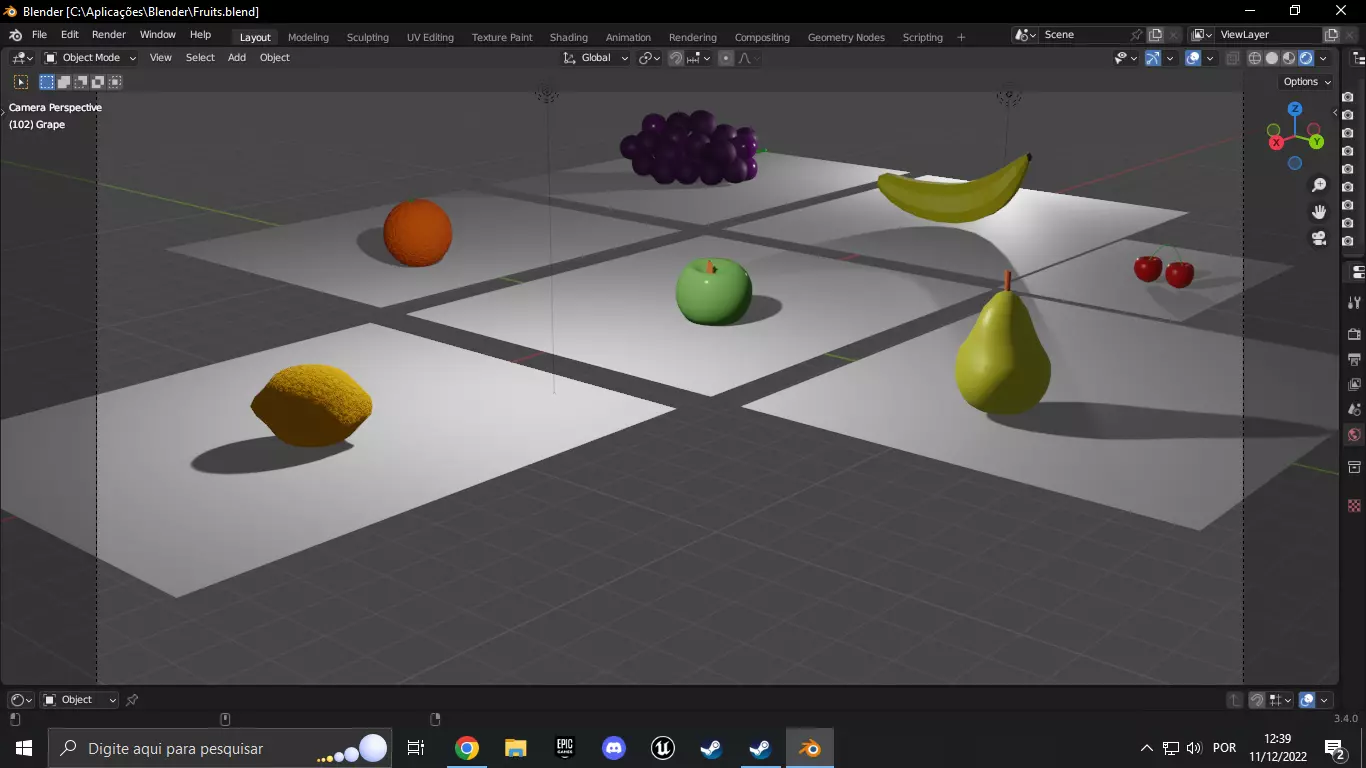The height and width of the screenshot is (768, 1366).
Task: Open the Tool properties tab
Action: (x=1354, y=302)
